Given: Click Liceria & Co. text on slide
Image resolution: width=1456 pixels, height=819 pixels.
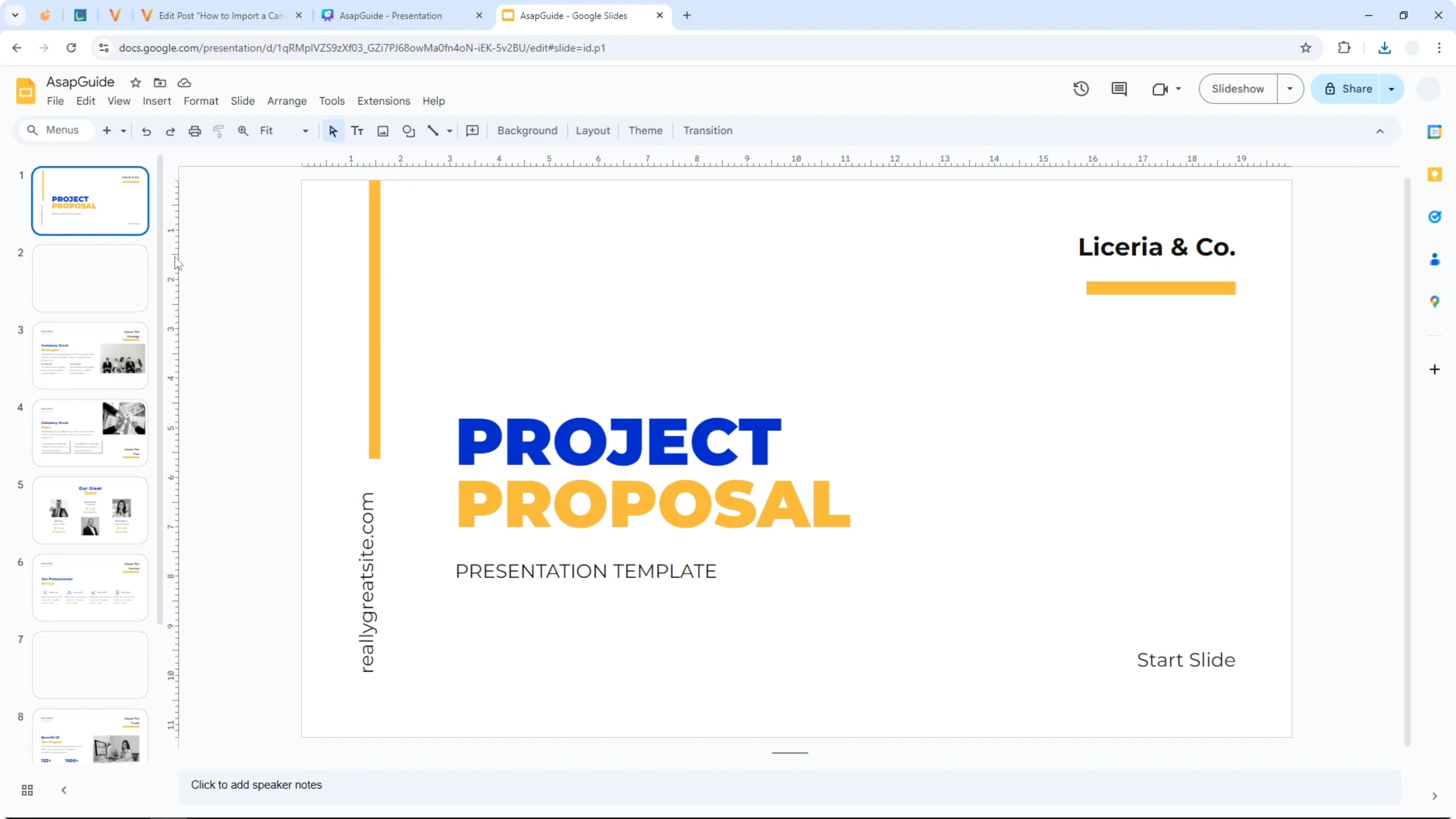Looking at the screenshot, I should pyautogui.click(x=1156, y=247).
